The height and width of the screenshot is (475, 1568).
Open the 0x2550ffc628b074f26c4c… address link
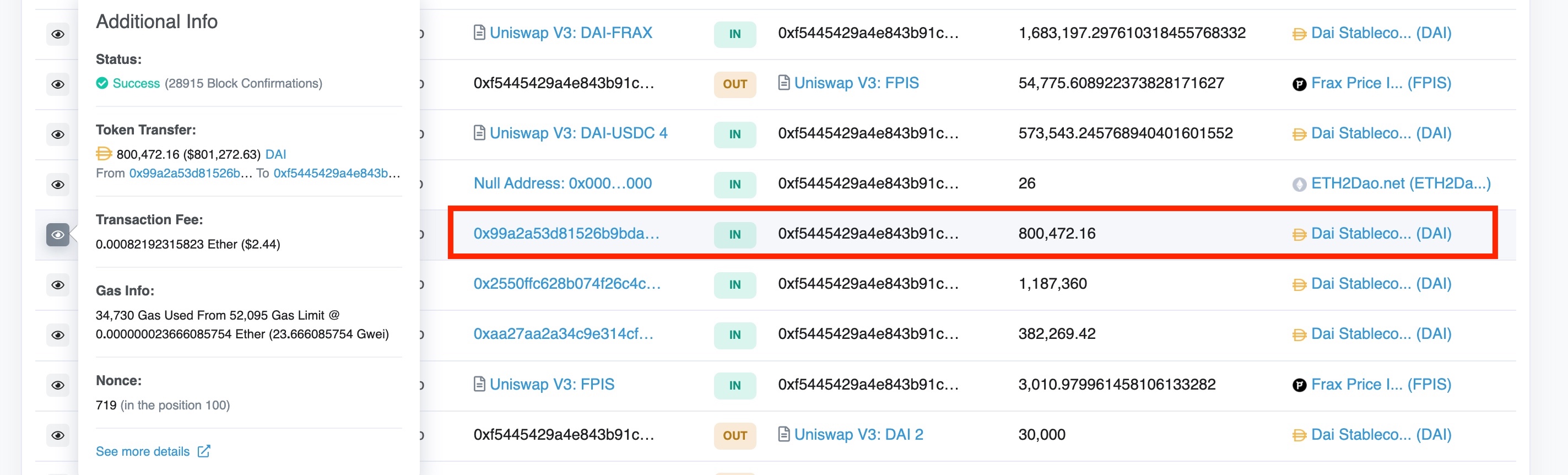tap(567, 283)
